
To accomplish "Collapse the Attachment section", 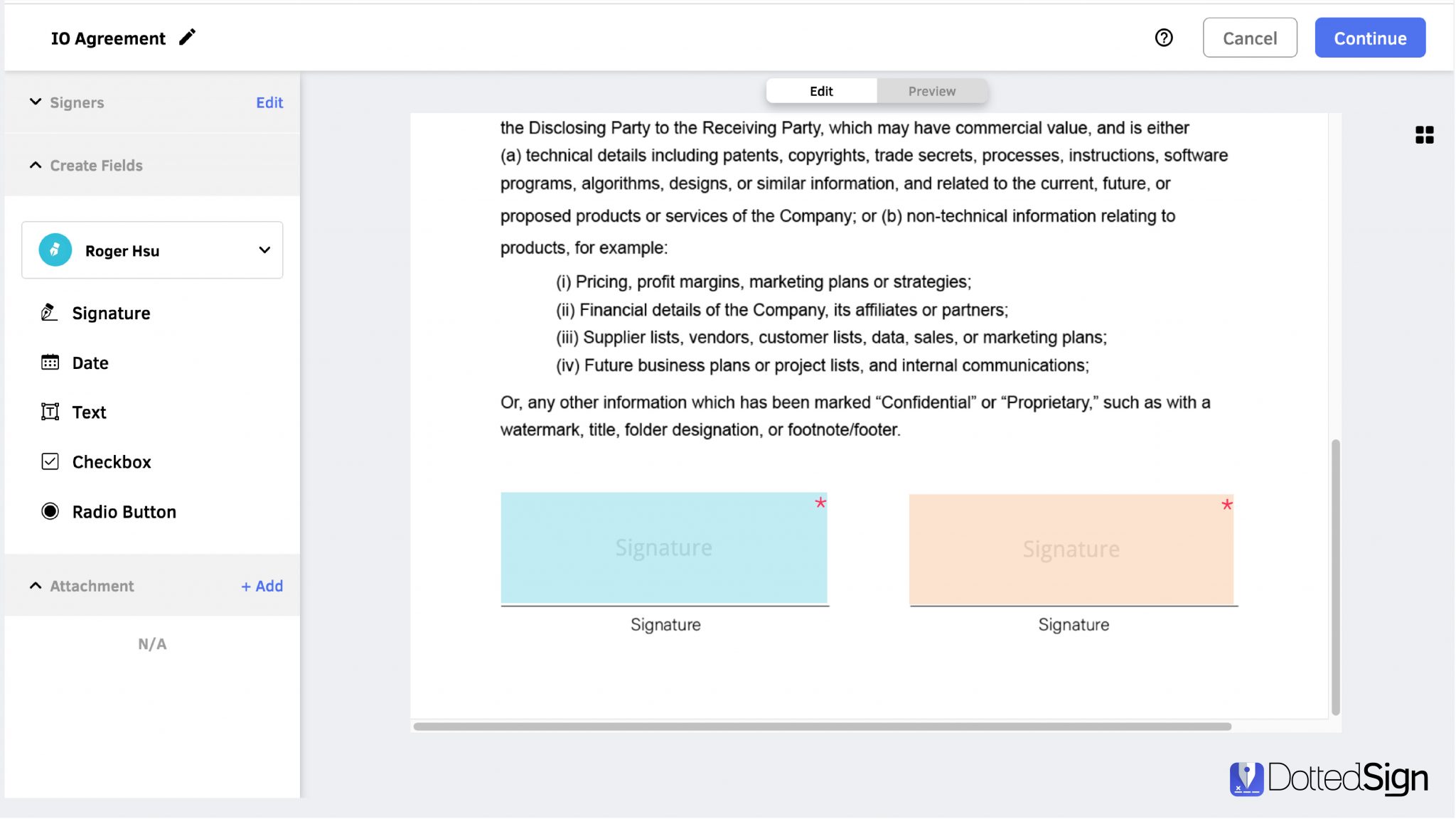I will pos(35,585).
